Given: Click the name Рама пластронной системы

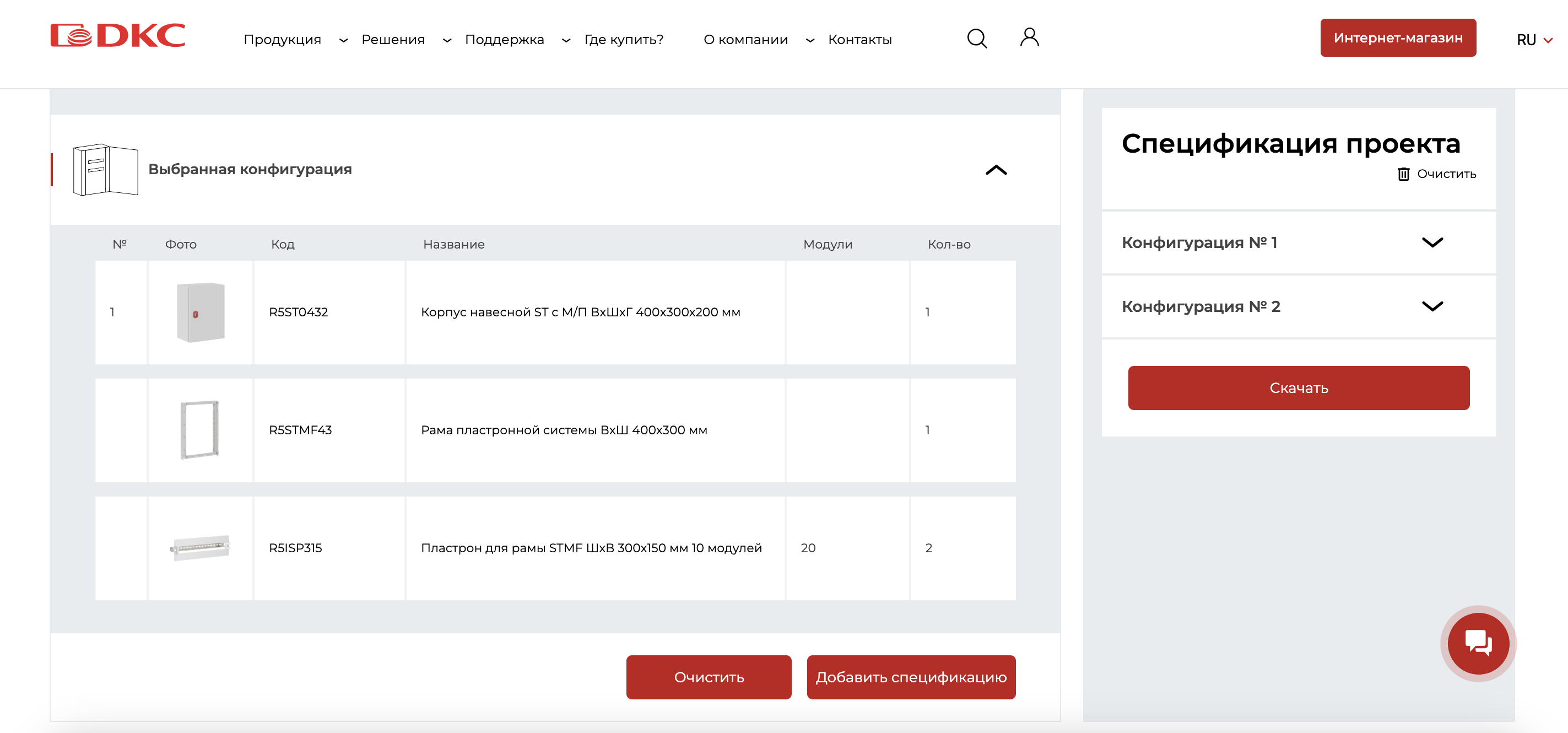Looking at the screenshot, I should [564, 430].
